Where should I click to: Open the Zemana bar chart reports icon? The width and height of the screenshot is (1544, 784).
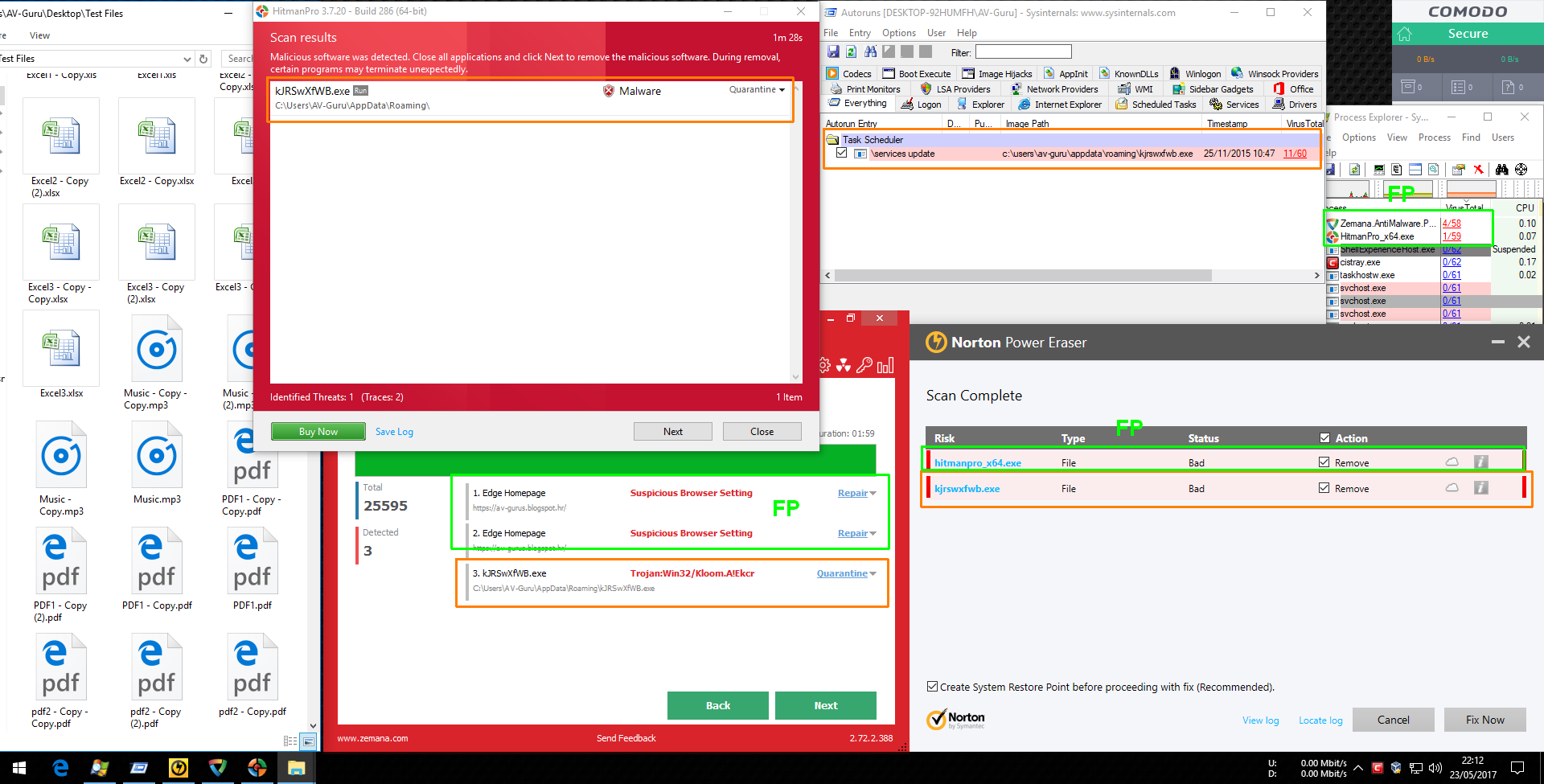coord(885,366)
